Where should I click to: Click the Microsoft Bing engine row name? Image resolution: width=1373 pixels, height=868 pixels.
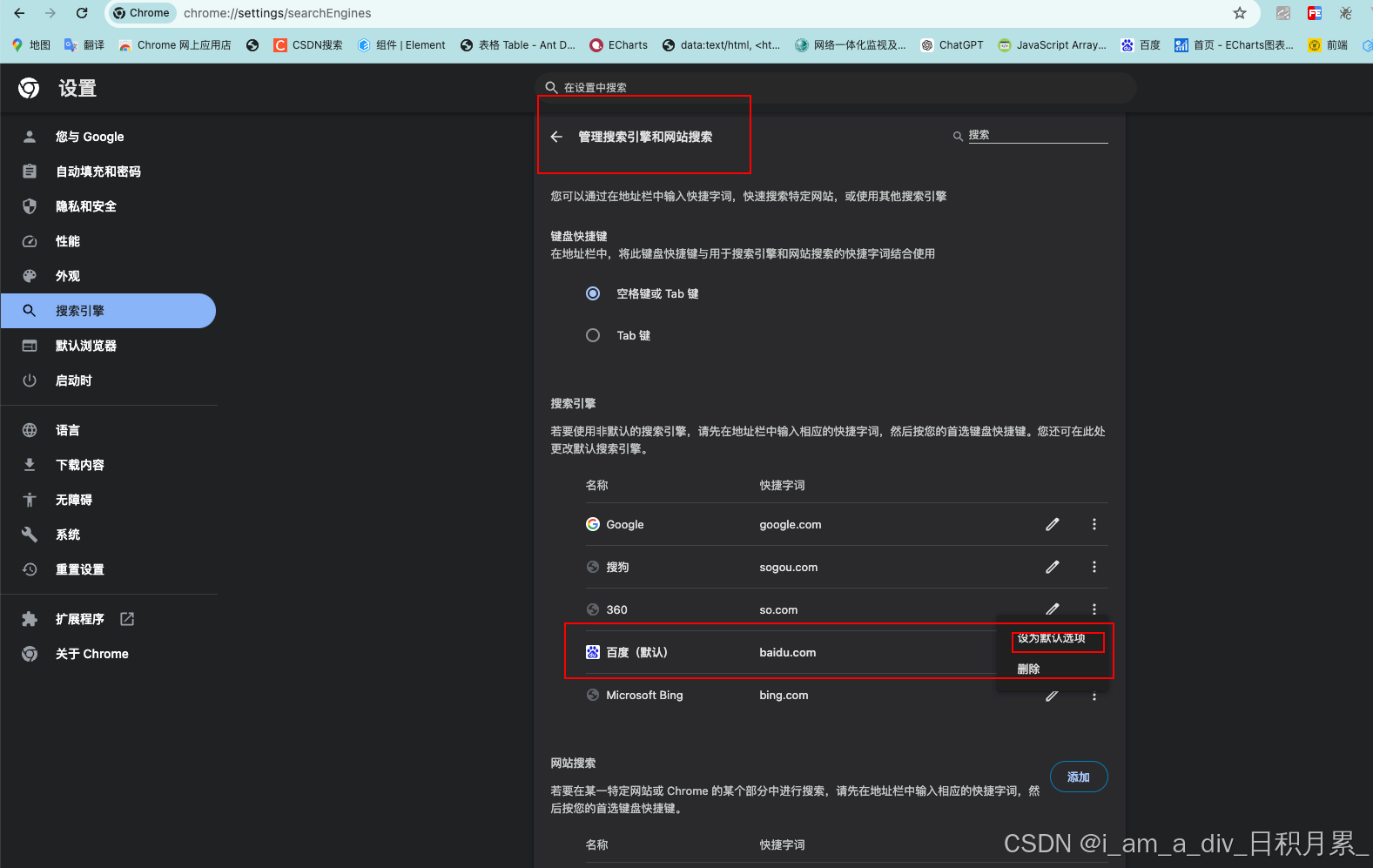644,695
